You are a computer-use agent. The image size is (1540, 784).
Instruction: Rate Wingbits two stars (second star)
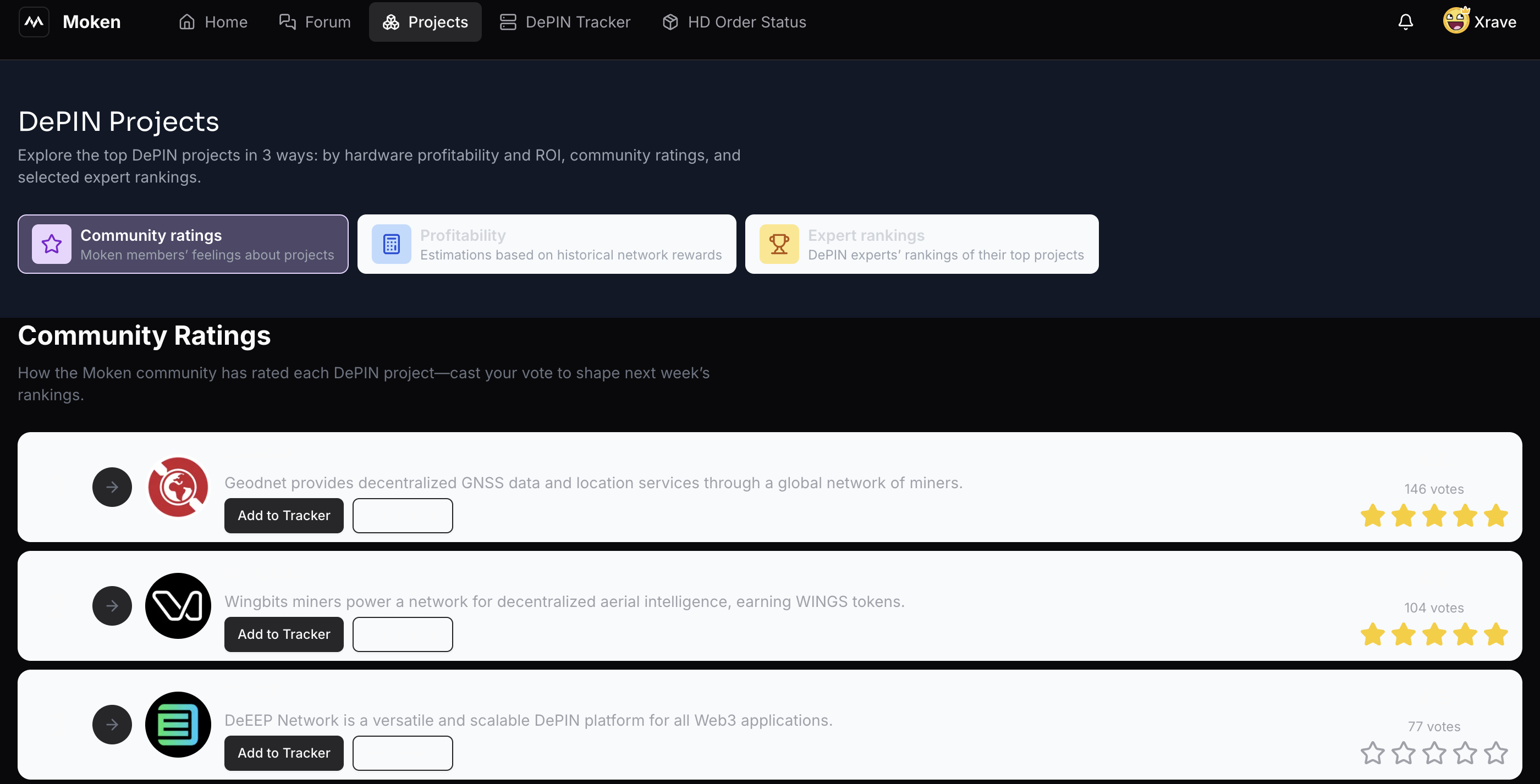pyautogui.click(x=1403, y=634)
